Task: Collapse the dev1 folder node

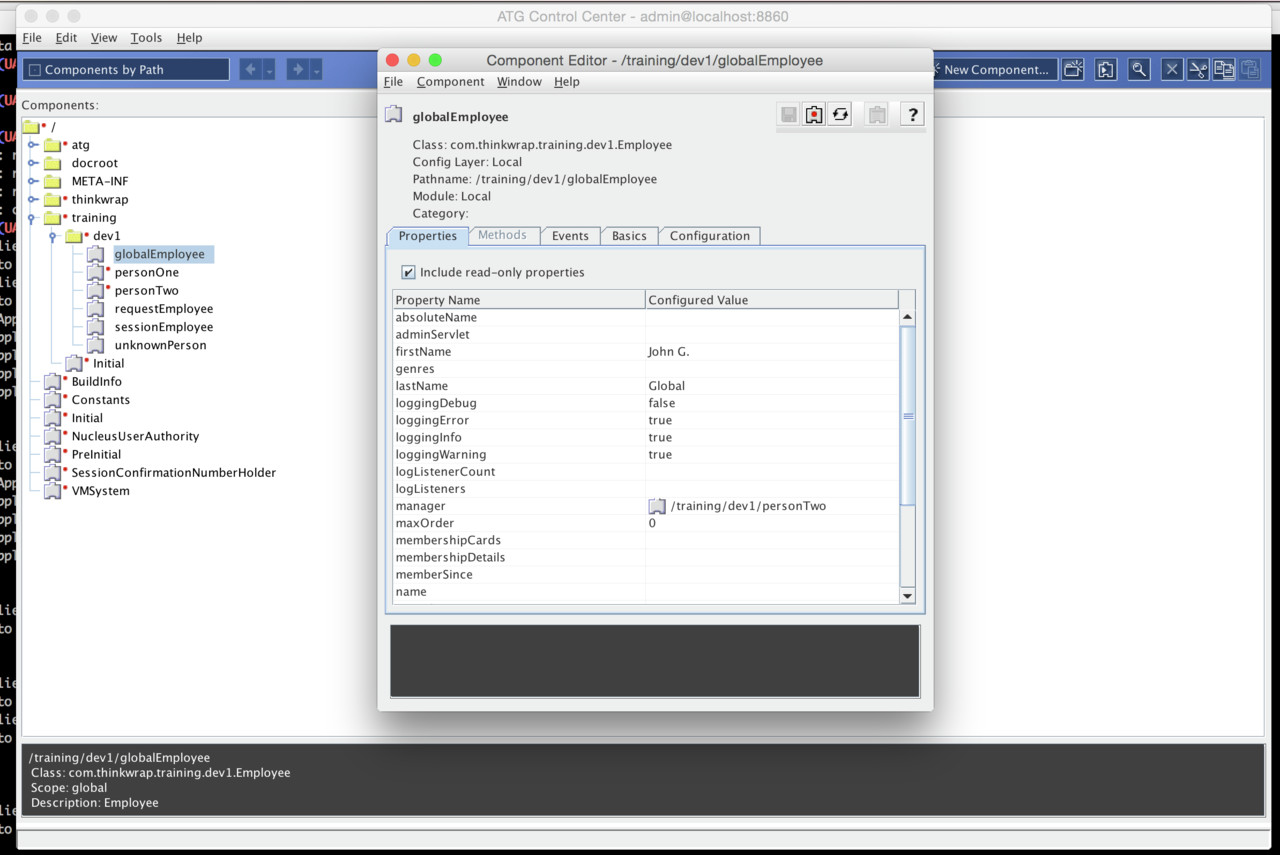Action: pyautogui.click(x=53, y=236)
